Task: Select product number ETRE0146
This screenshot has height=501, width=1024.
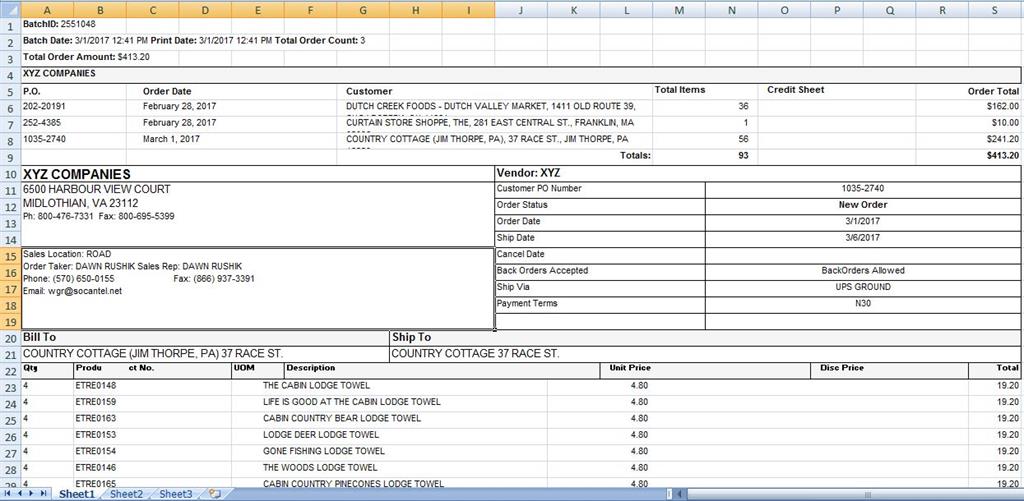Action: tap(95, 468)
